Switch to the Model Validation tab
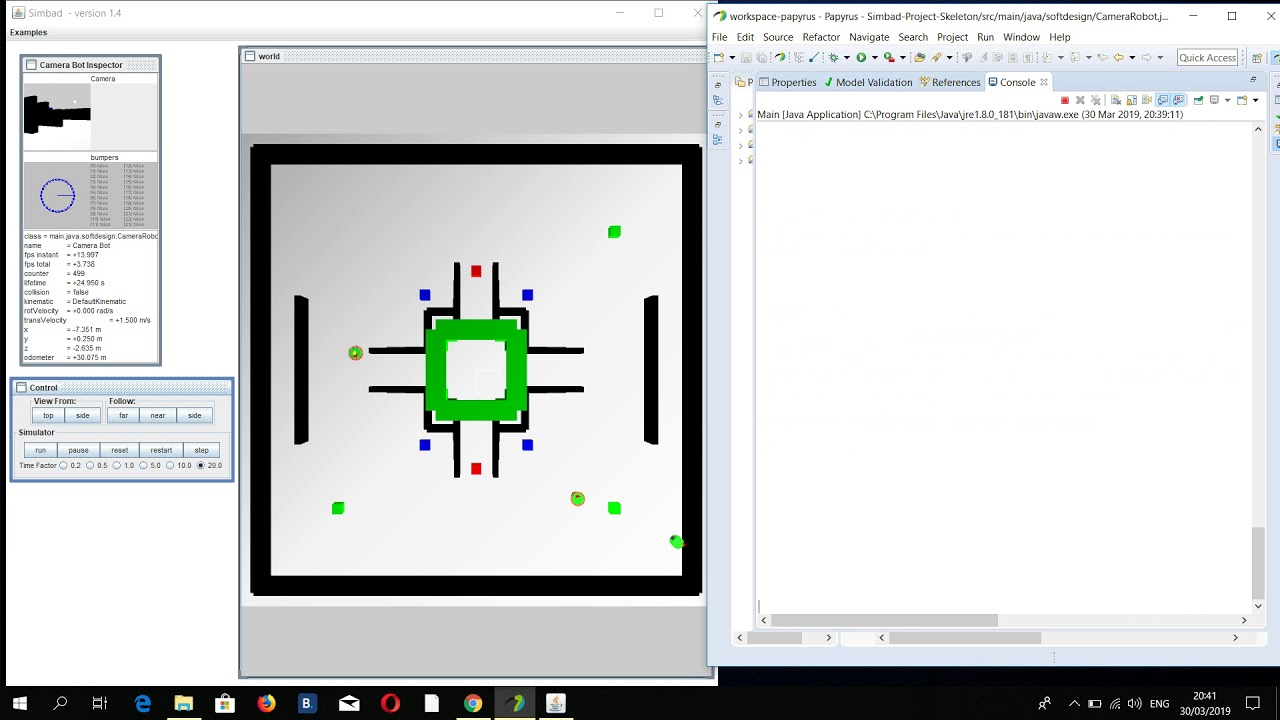This screenshot has height=720, width=1280. (866, 82)
